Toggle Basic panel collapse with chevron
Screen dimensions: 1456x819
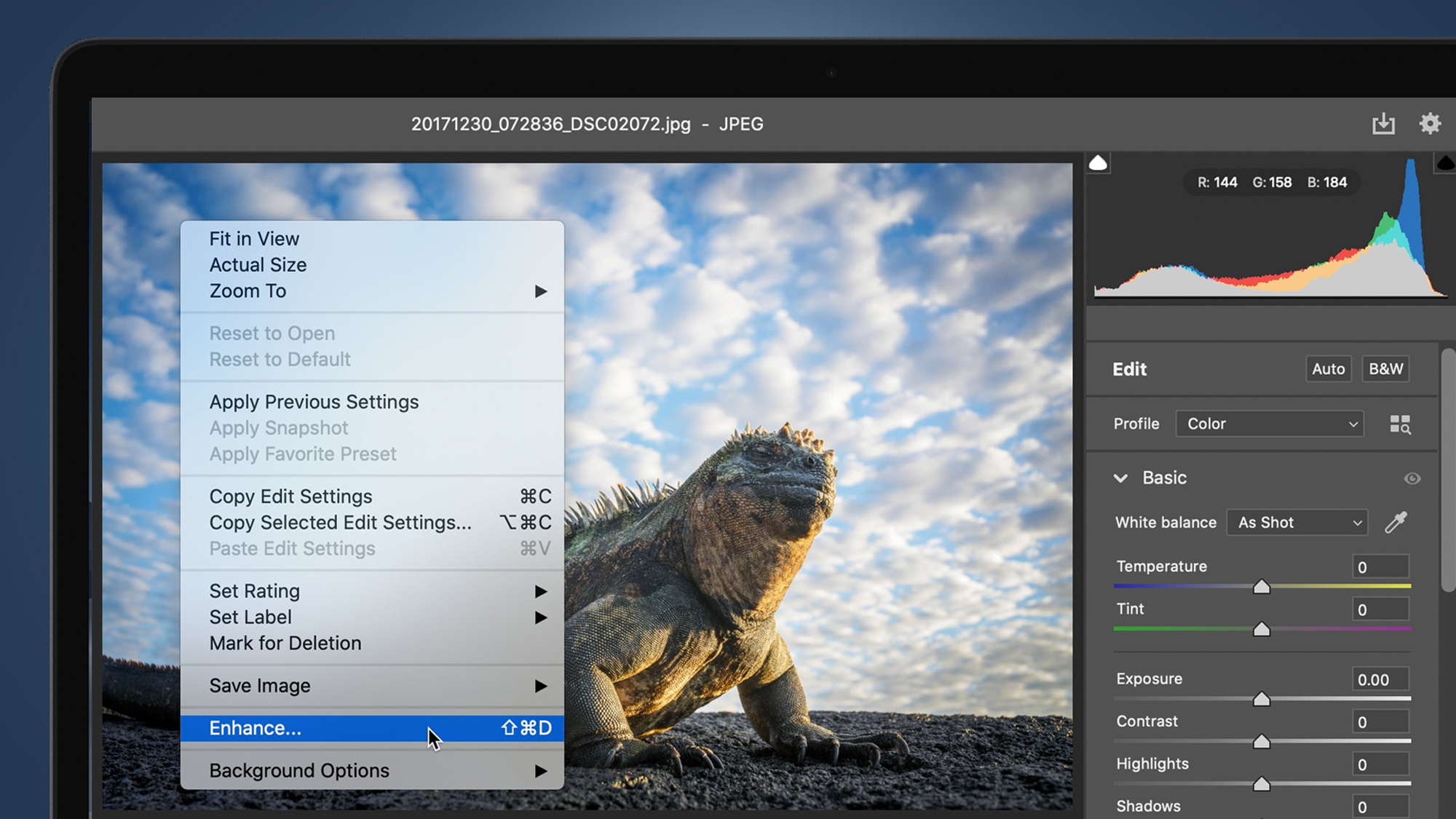pos(1121,478)
